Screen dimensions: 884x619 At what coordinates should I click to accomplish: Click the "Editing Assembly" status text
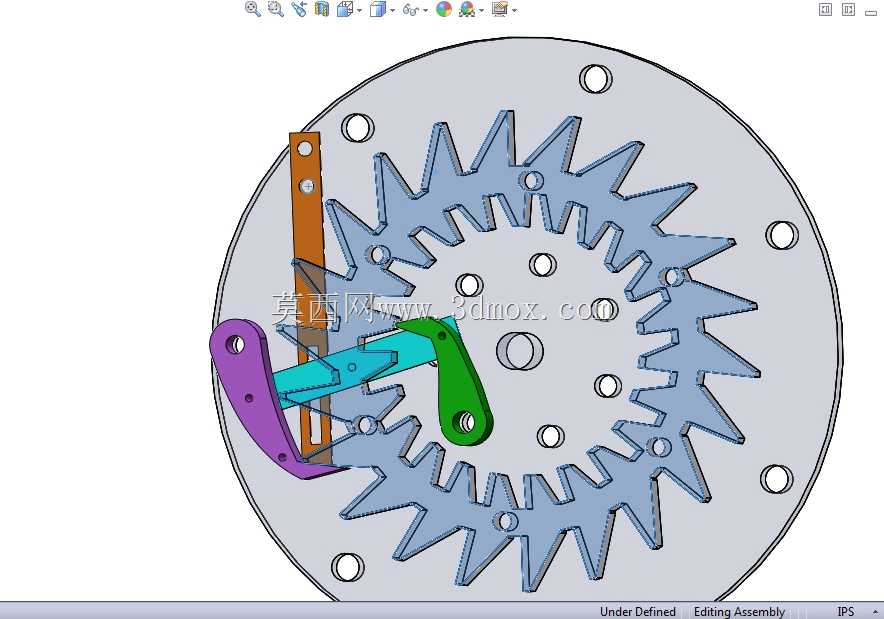coord(739,612)
